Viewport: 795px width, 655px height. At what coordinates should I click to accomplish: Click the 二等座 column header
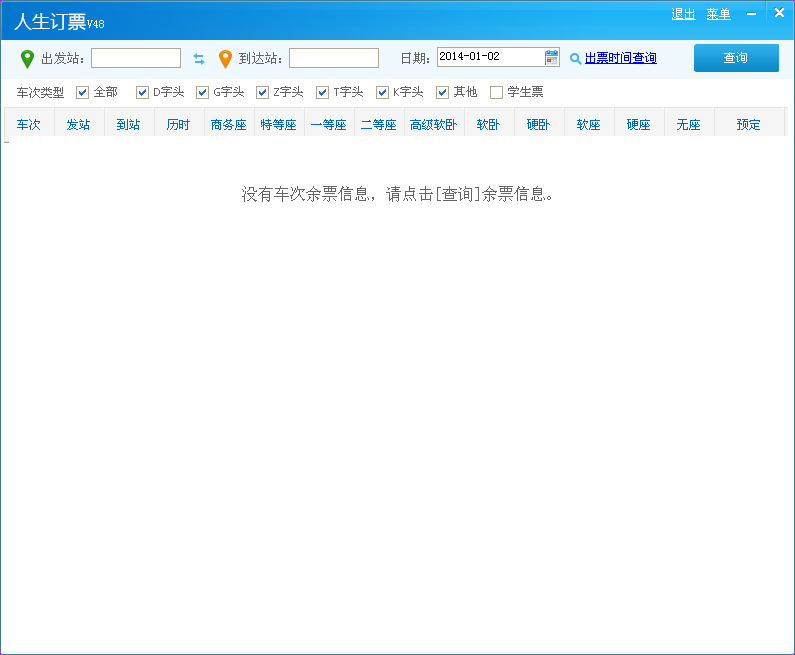point(379,125)
